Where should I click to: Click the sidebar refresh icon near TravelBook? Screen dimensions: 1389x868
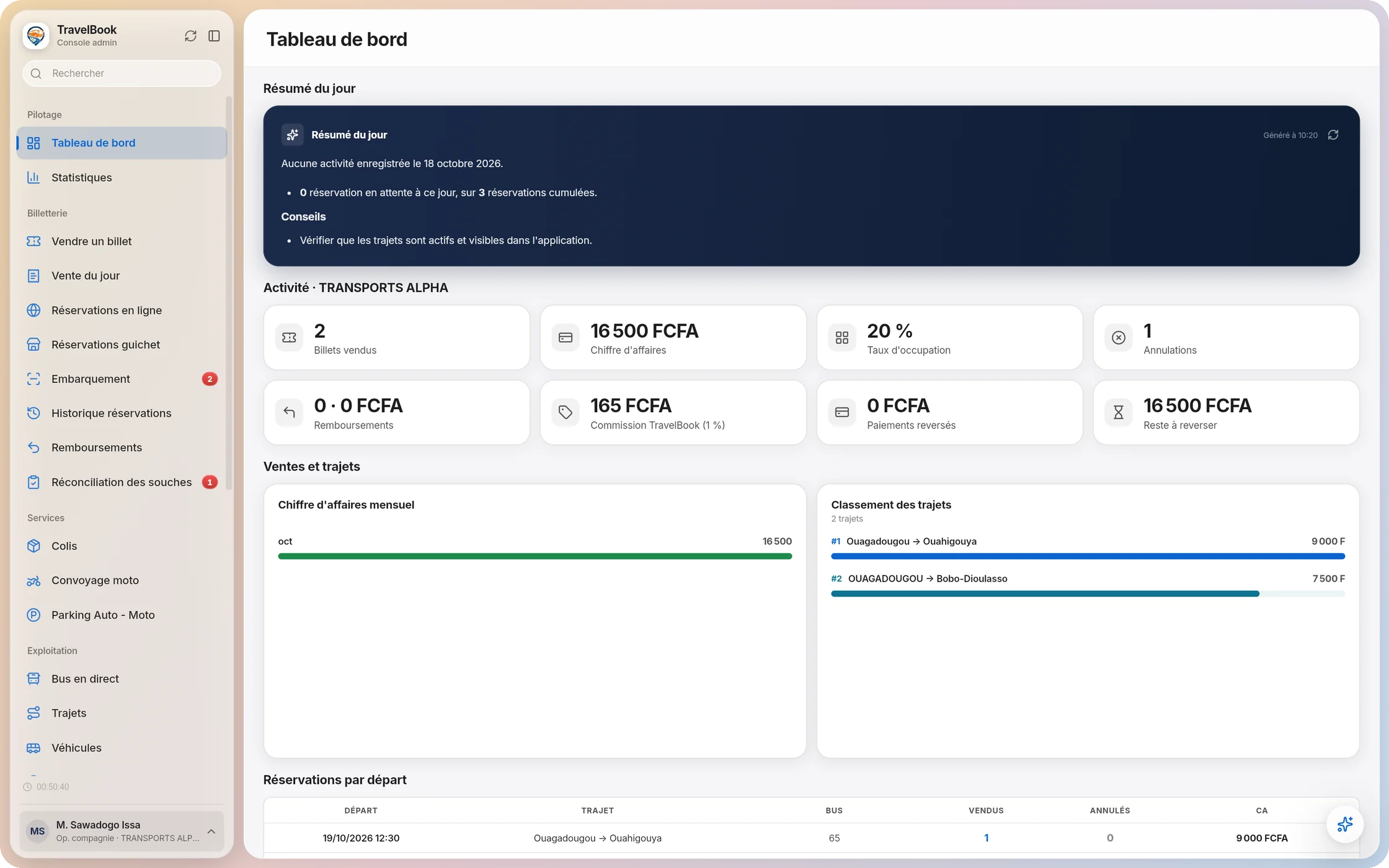190,36
